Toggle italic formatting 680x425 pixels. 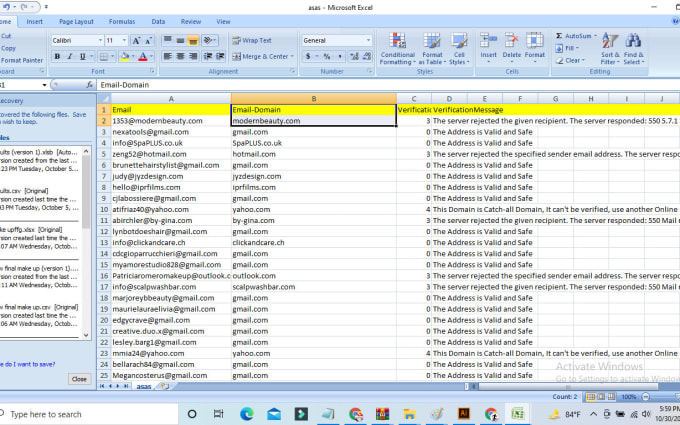69,56
